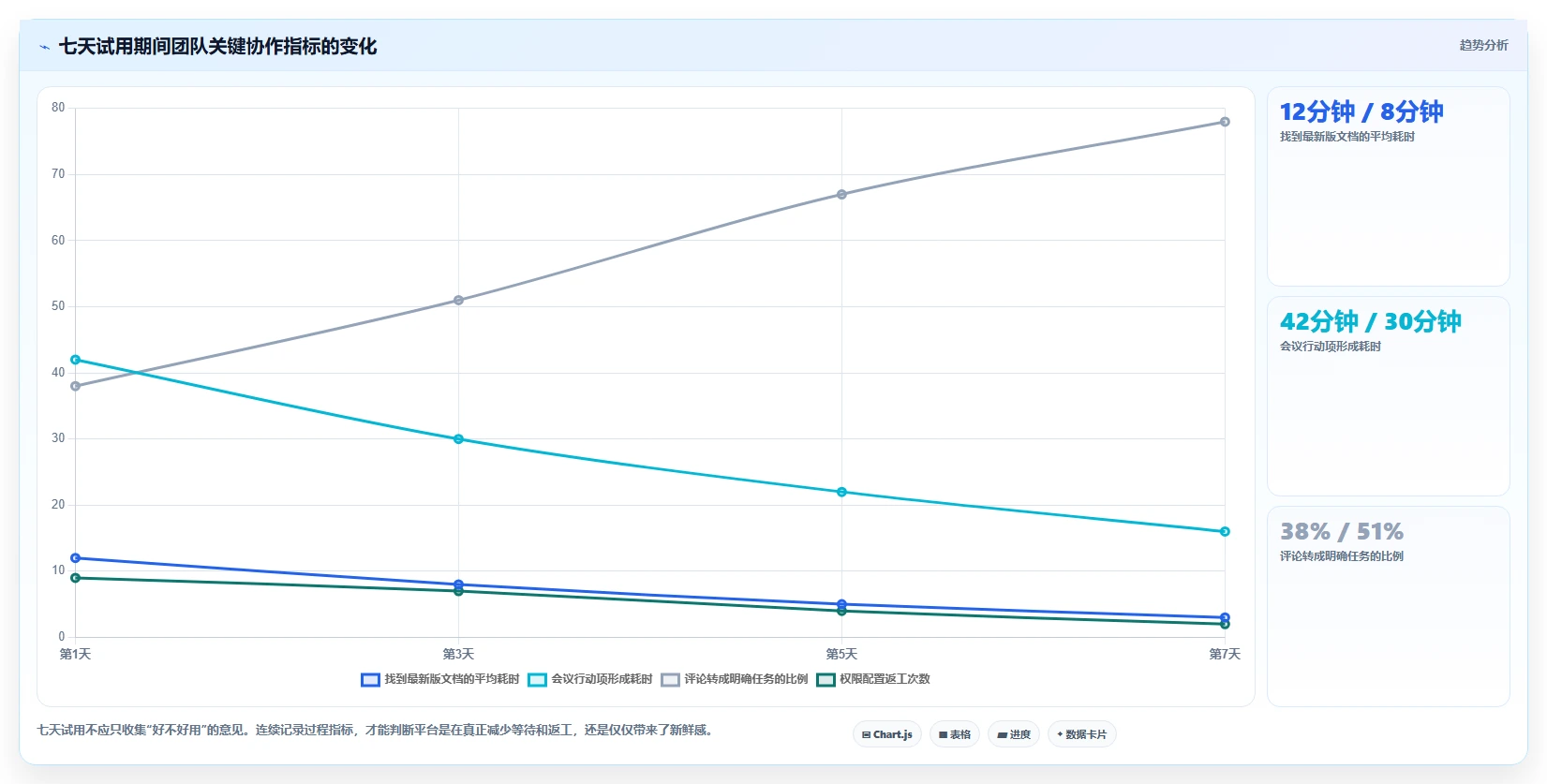Click the 表格 chip
Image resolution: width=1547 pixels, height=784 pixels.
(955, 734)
